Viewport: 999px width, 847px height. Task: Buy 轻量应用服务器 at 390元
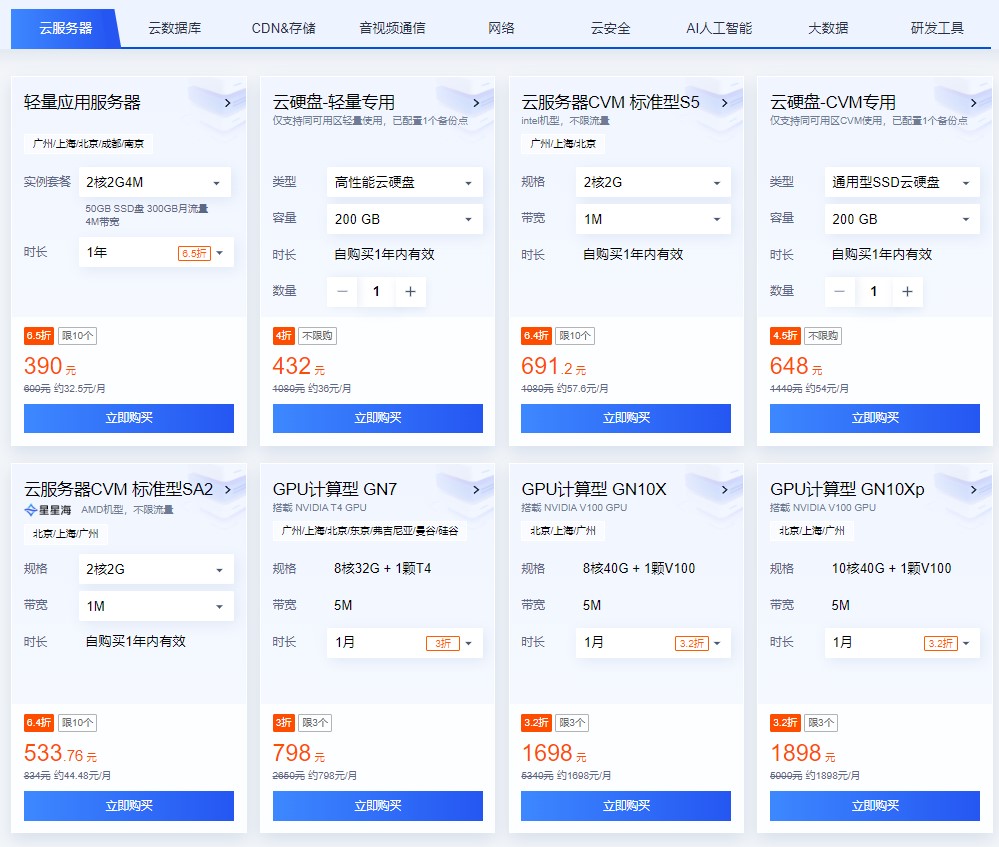(129, 418)
